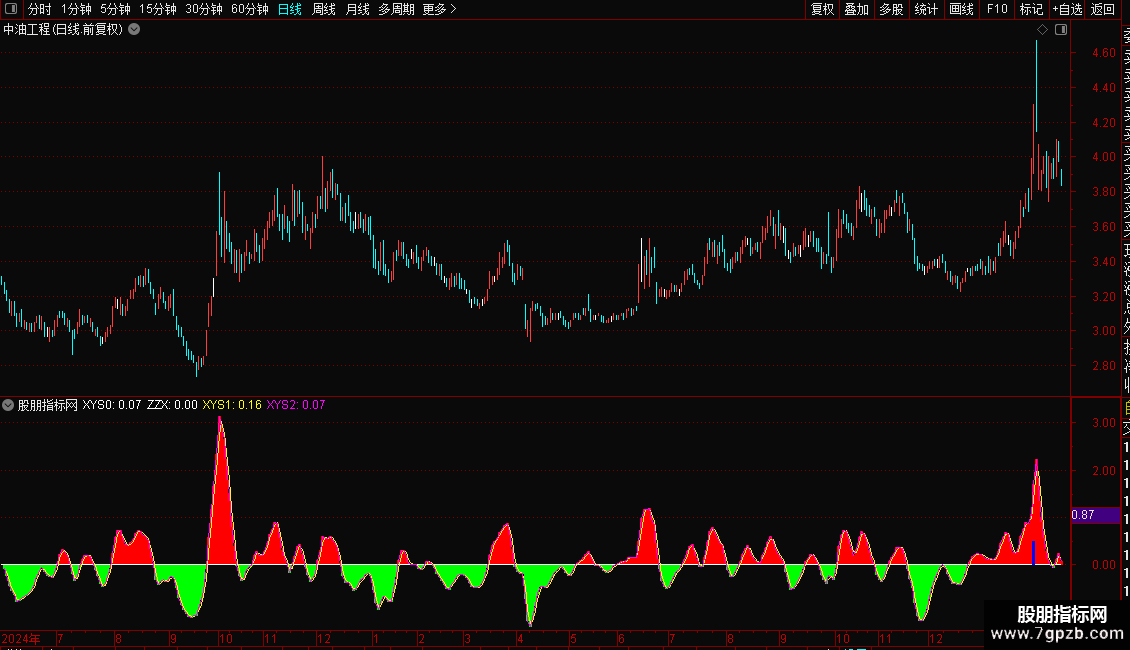Expand the 更多 periods menu
1130x650 pixels.
440,9
